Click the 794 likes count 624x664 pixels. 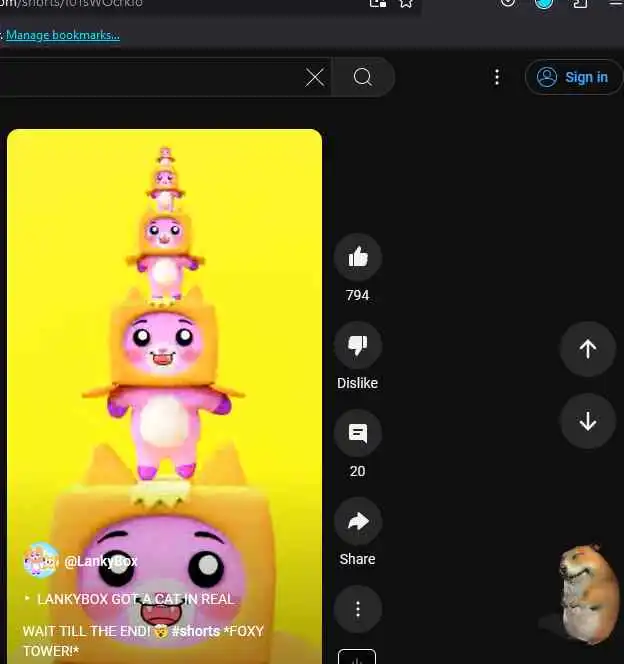coord(357,295)
